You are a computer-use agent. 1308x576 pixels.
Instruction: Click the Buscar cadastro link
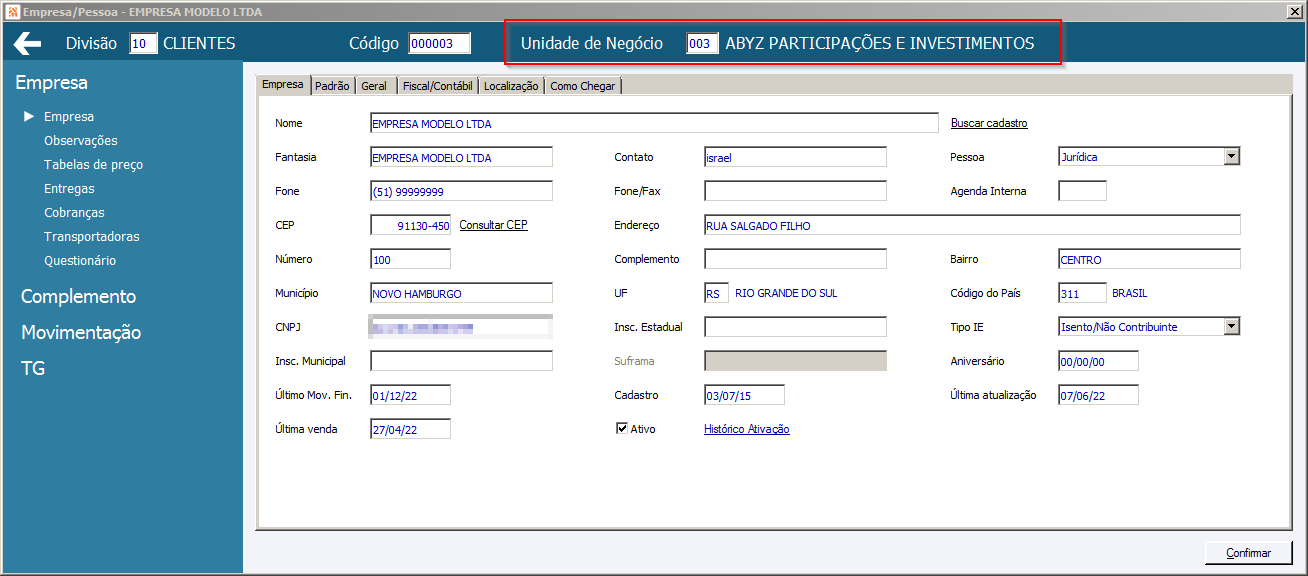coord(989,123)
